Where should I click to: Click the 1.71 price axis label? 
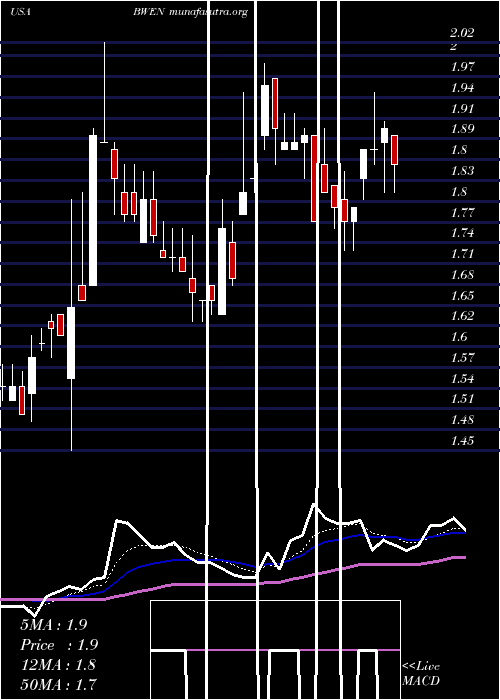coord(462,254)
